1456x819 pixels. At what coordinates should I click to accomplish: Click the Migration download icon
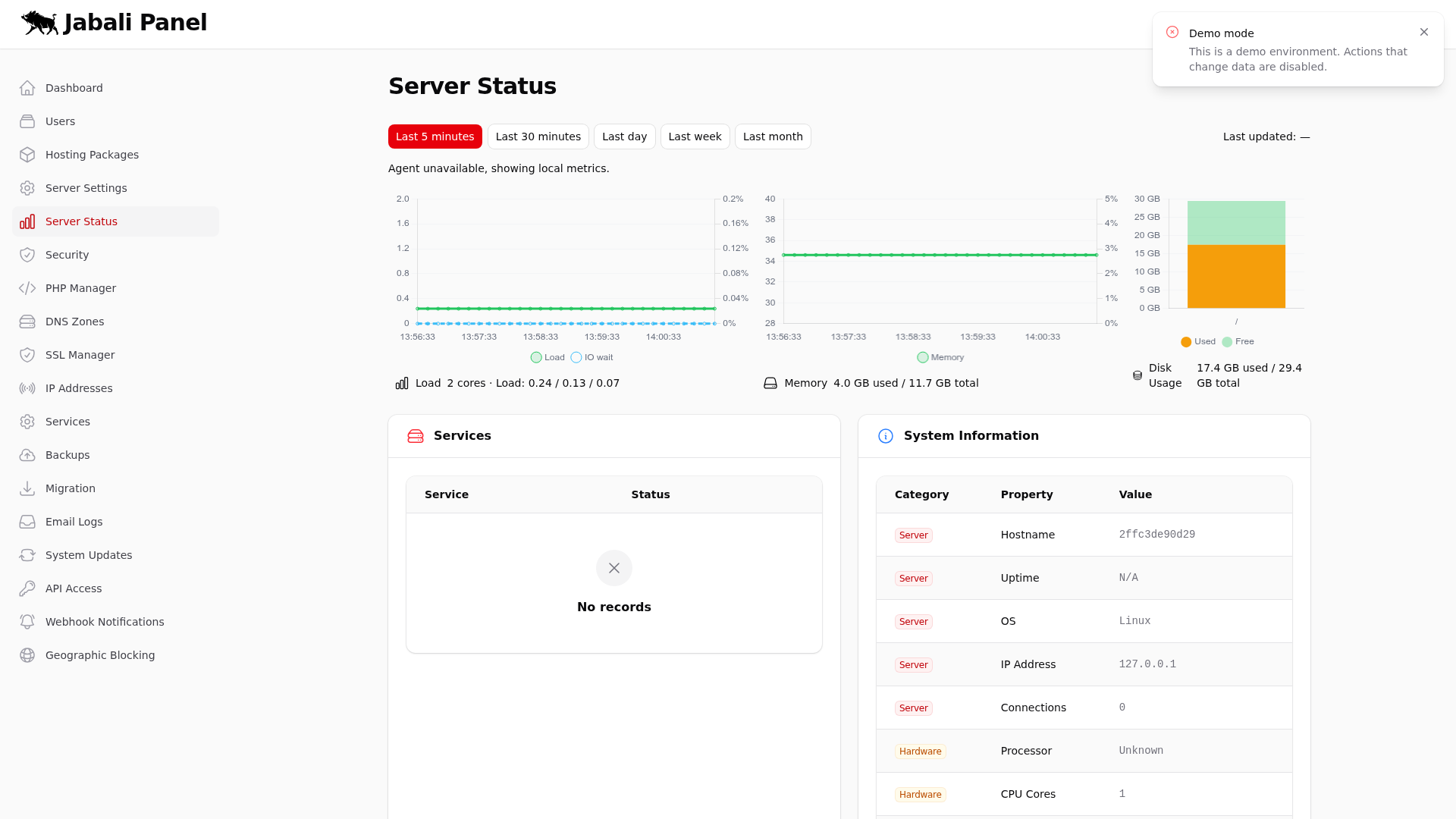[x=27, y=488]
